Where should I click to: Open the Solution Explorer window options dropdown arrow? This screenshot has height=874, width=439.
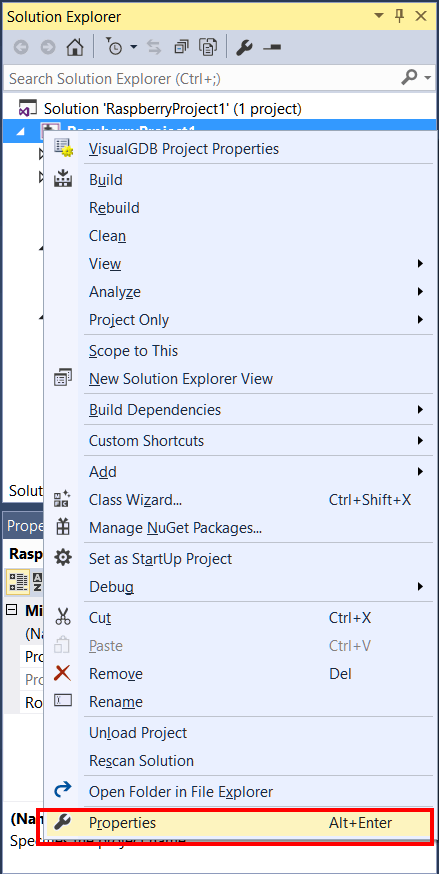coord(379,16)
